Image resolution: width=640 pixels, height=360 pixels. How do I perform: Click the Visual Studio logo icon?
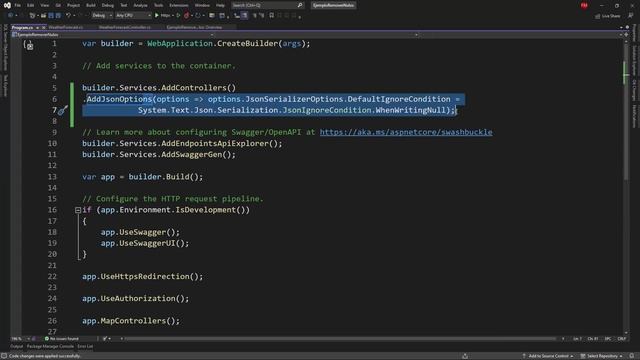point(7,5)
